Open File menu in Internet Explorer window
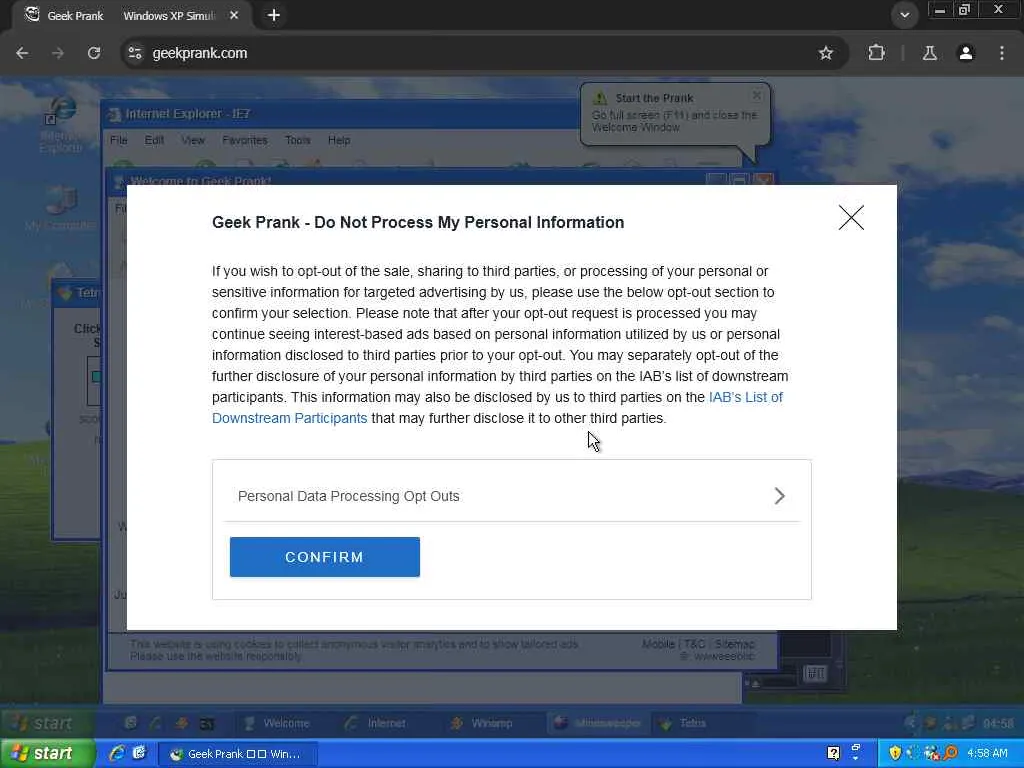 pos(118,140)
